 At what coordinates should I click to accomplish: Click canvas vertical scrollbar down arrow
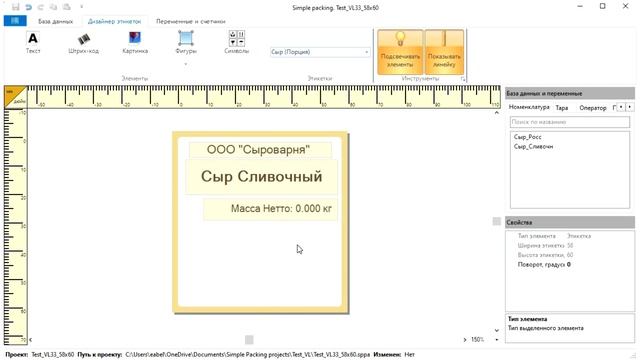(x=497, y=330)
